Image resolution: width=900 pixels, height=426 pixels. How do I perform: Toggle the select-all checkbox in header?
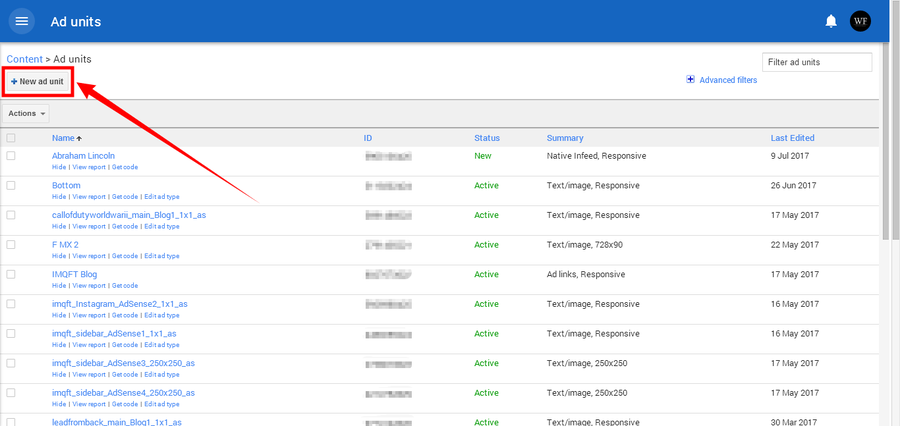(x=11, y=138)
